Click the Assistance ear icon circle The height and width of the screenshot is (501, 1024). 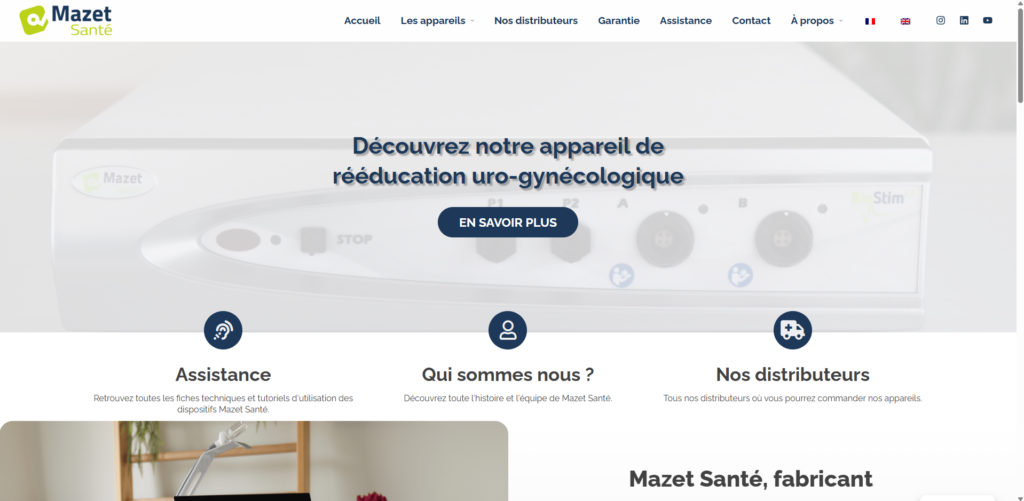(223, 330)
